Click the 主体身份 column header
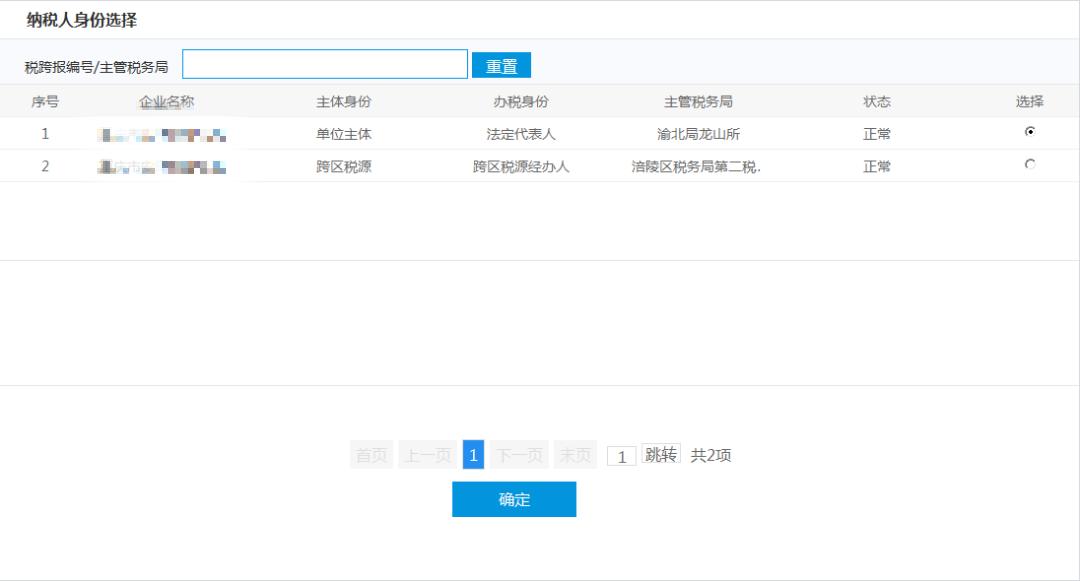This screenshot has width=1080, height=581. (x=343, y=102)
